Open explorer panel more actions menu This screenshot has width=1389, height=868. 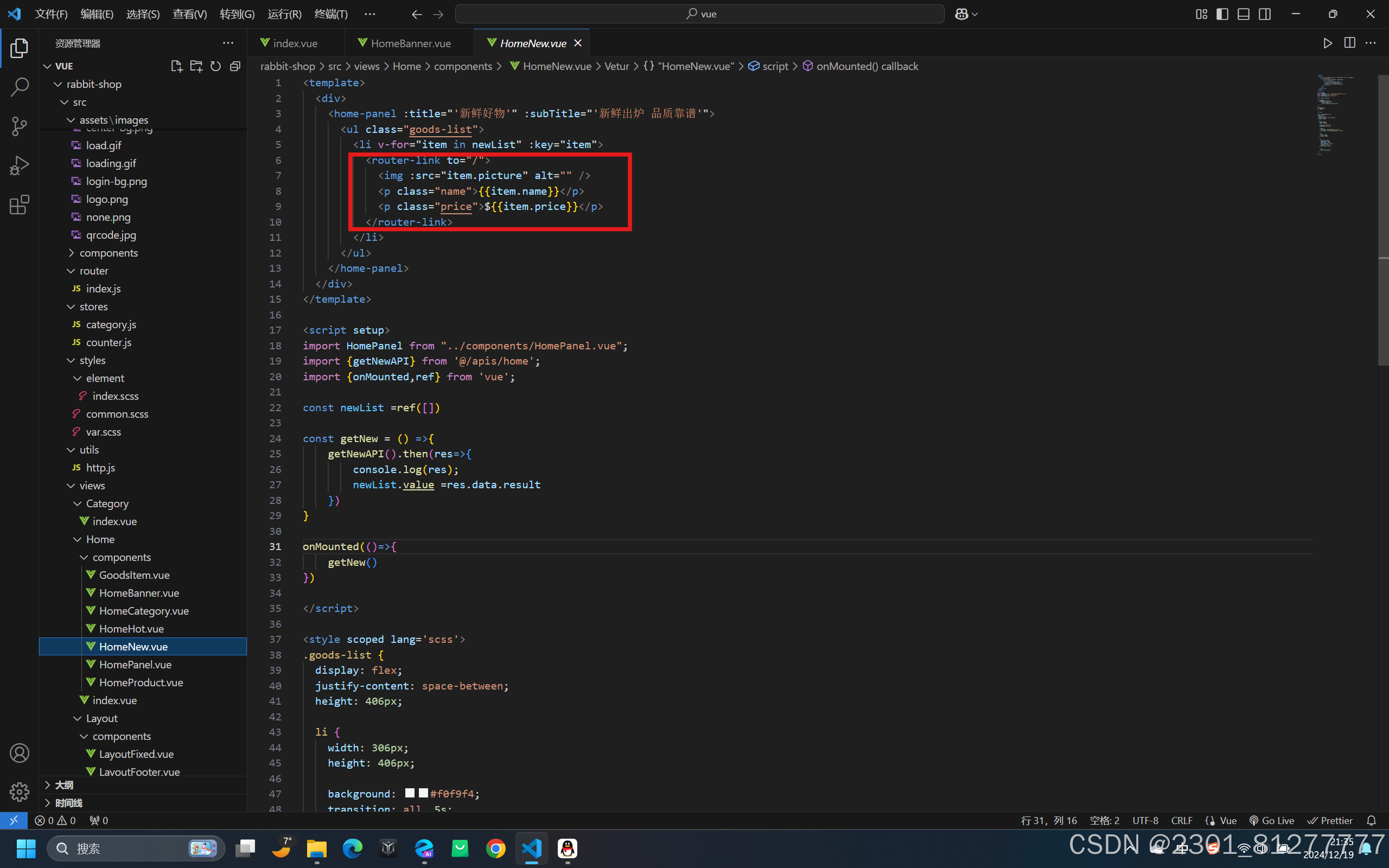pyautogui.click(x=228, y=43)
